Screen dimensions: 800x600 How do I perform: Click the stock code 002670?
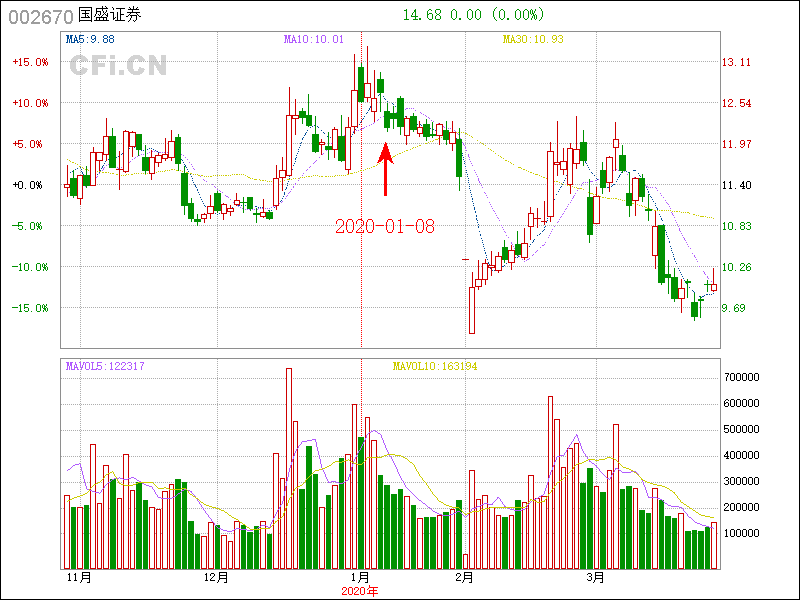(x=41, y=17)
